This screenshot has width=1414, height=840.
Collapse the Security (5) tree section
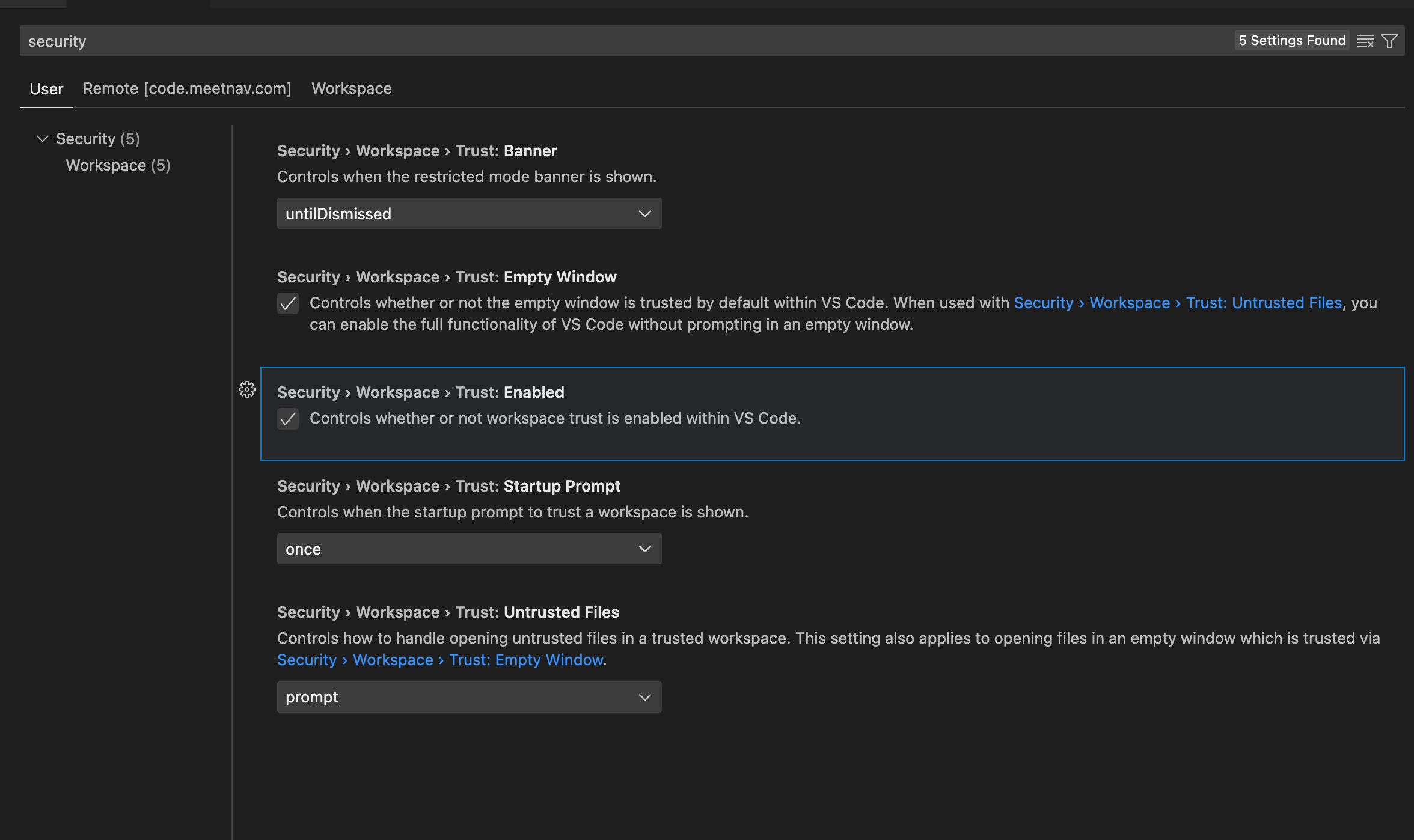[x=43, y=139]
